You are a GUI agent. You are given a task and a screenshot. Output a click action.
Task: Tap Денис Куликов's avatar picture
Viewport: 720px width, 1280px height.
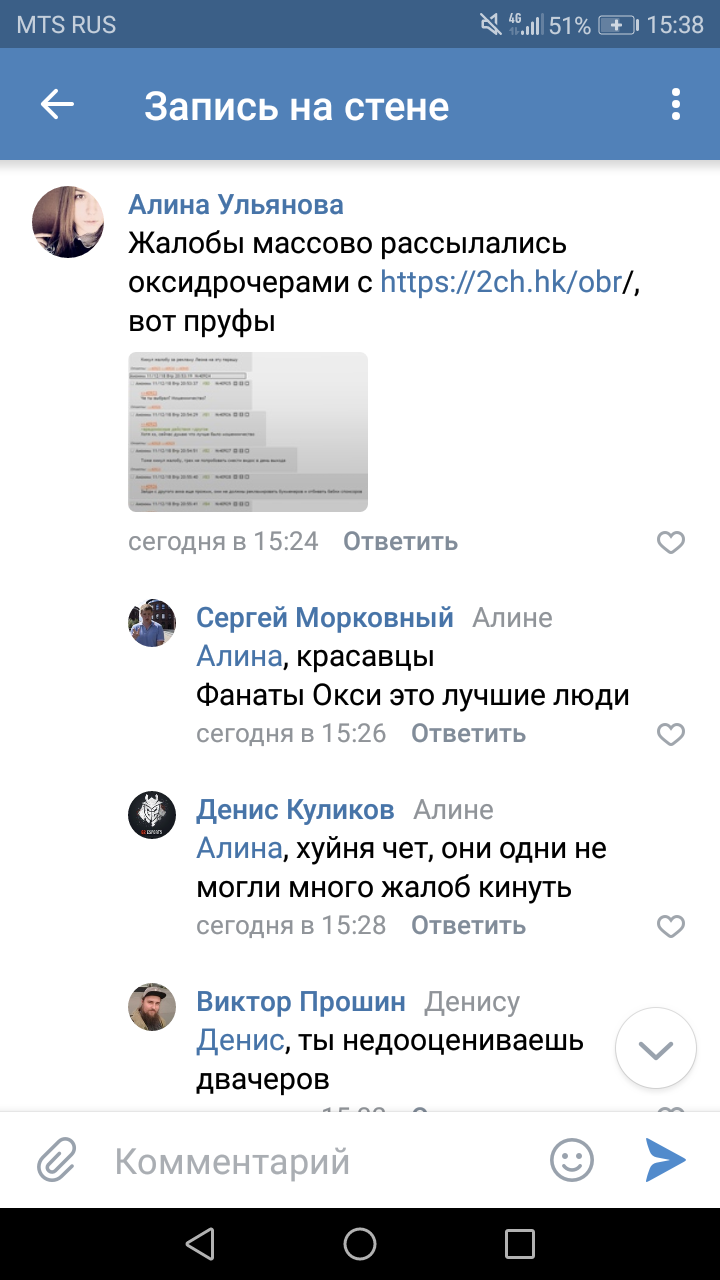pyautogui.click(x=152, y=815)
